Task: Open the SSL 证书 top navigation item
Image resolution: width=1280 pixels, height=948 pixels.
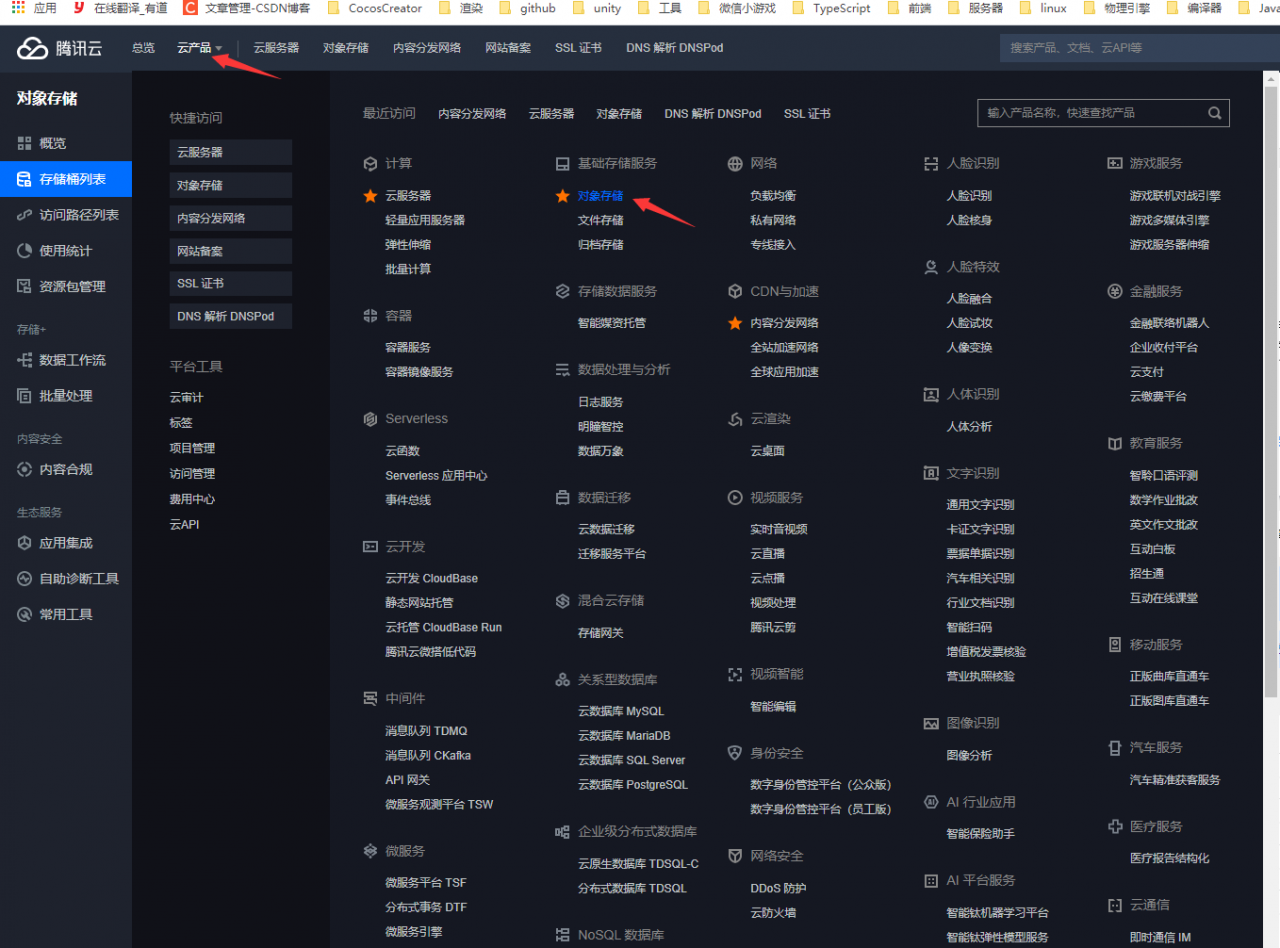Action: point(578,48)
